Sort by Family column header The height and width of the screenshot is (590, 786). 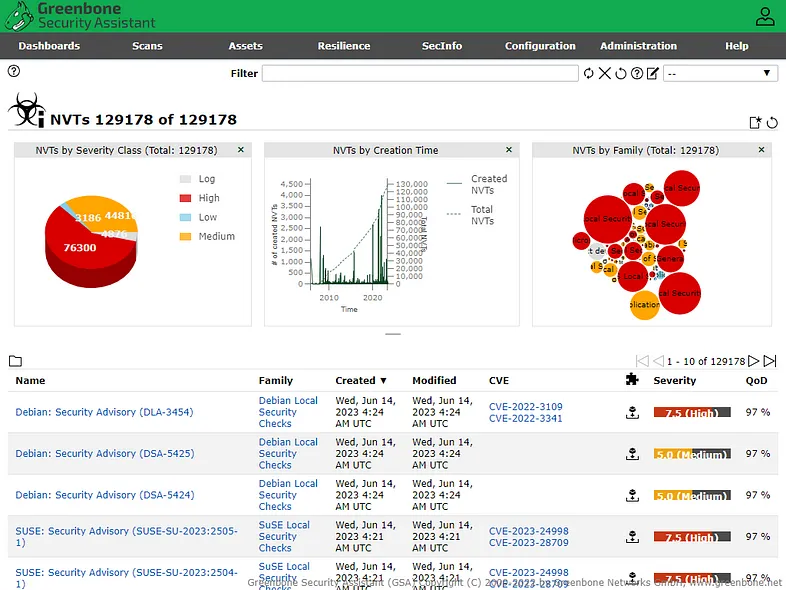[276, 380]
